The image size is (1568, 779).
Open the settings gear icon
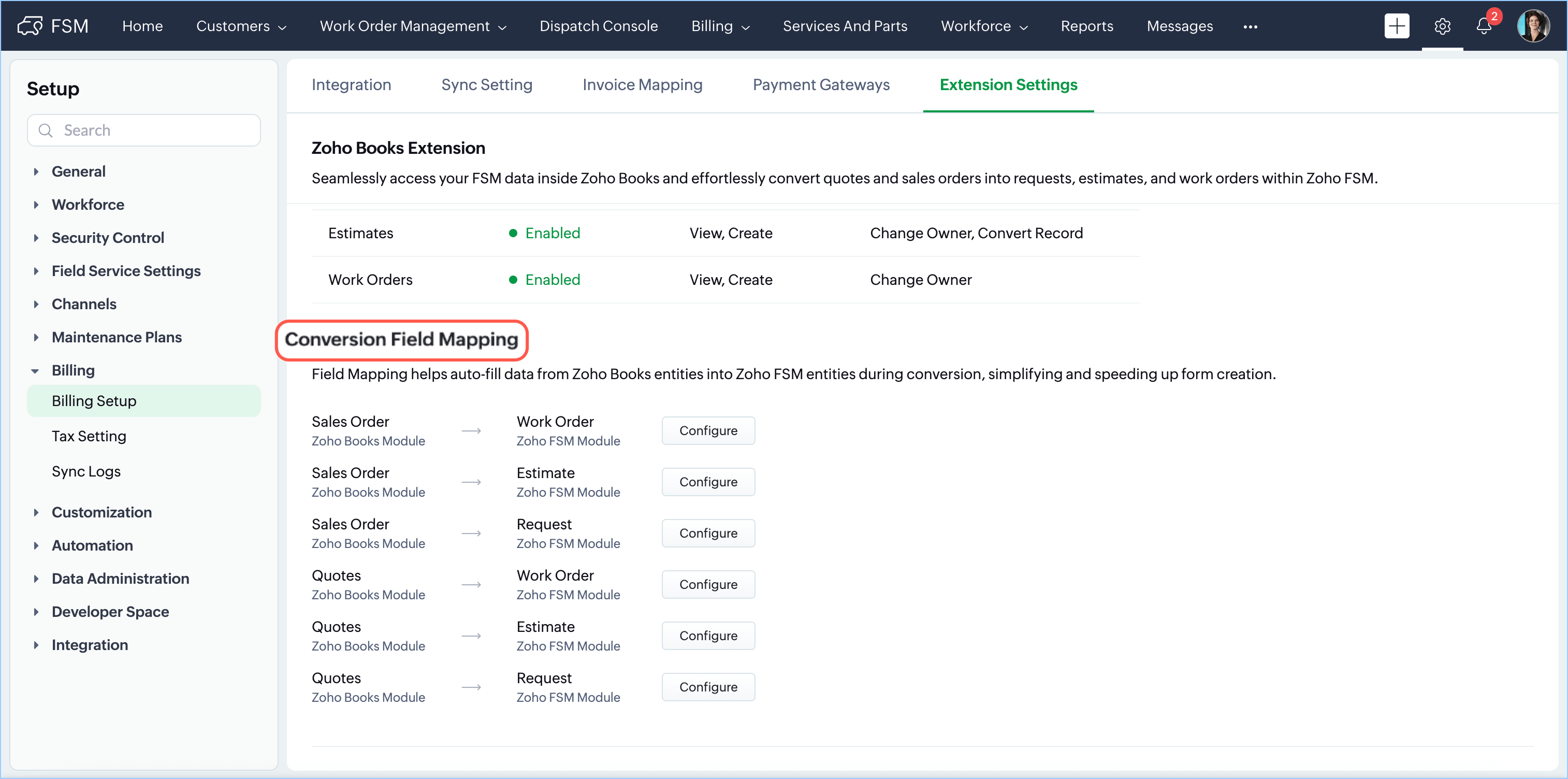tap(1442, 26)
